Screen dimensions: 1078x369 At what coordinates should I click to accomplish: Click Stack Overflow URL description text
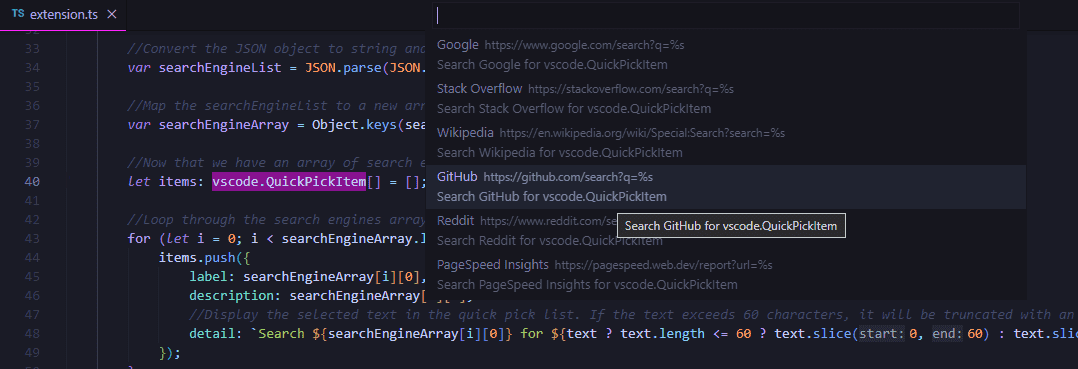click(x=630, y=89)
